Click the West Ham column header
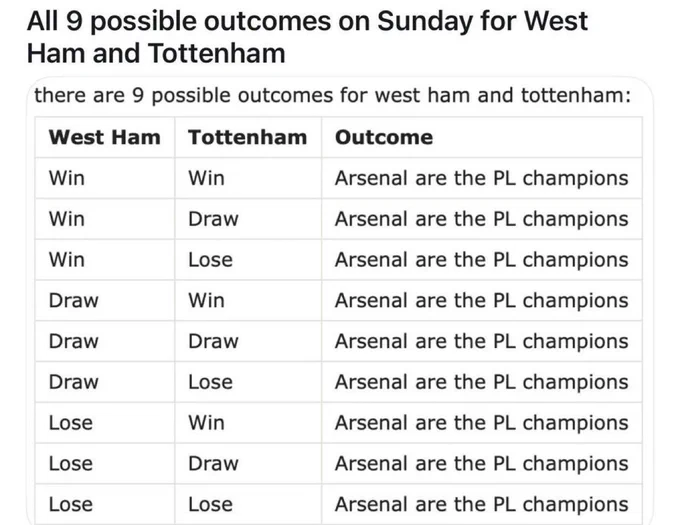The image size is (680, 525). coord(105,137)
